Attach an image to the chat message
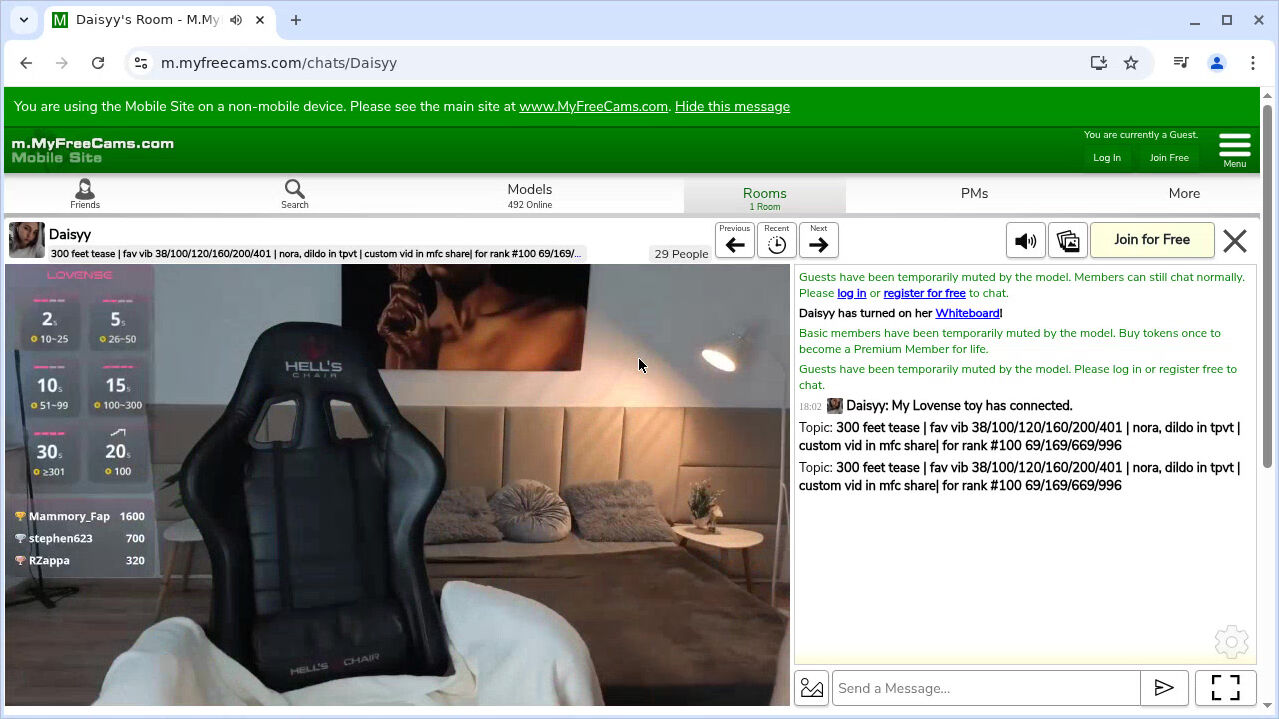 pyautogui.click(x=812, y=688)
